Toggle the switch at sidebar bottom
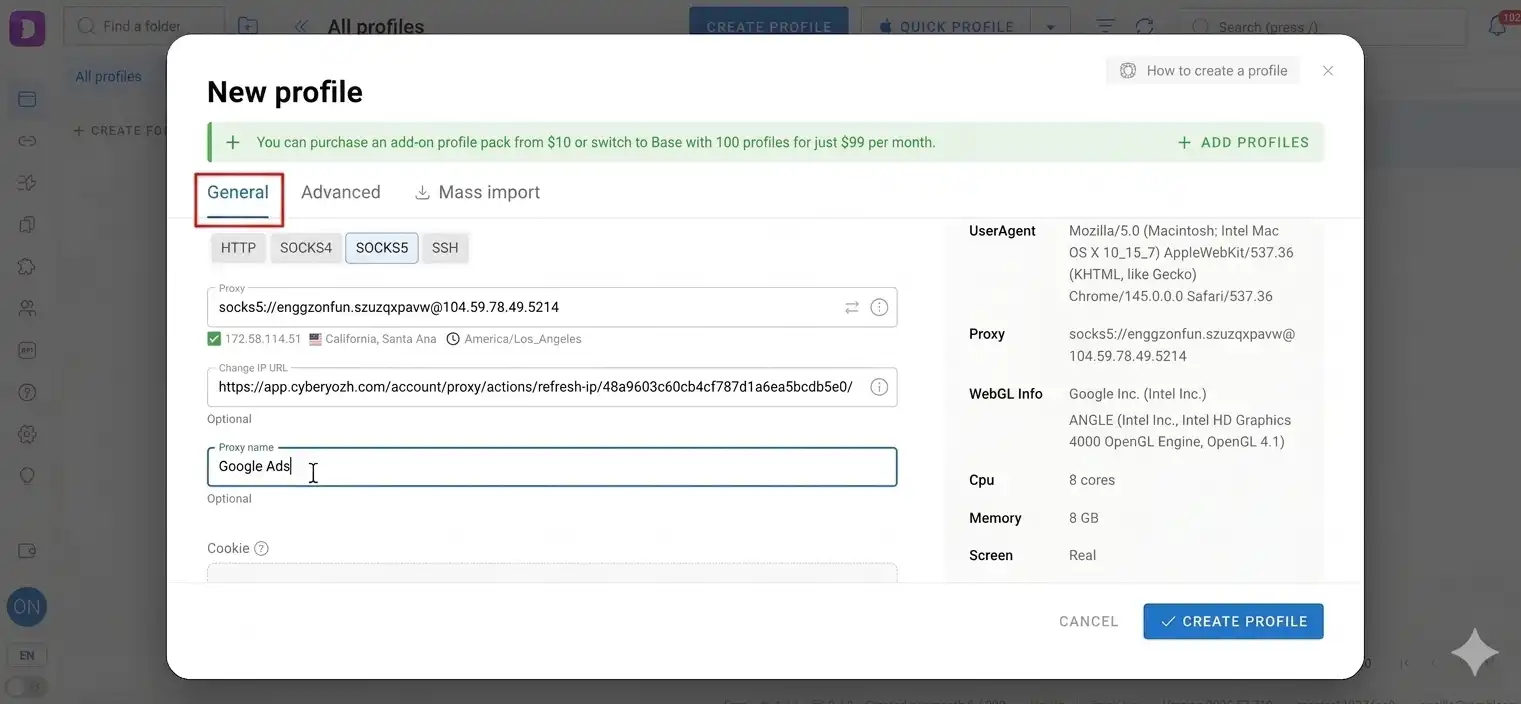Image resolution: width=1521 pixels, height=704 pixels. point(26,687)
